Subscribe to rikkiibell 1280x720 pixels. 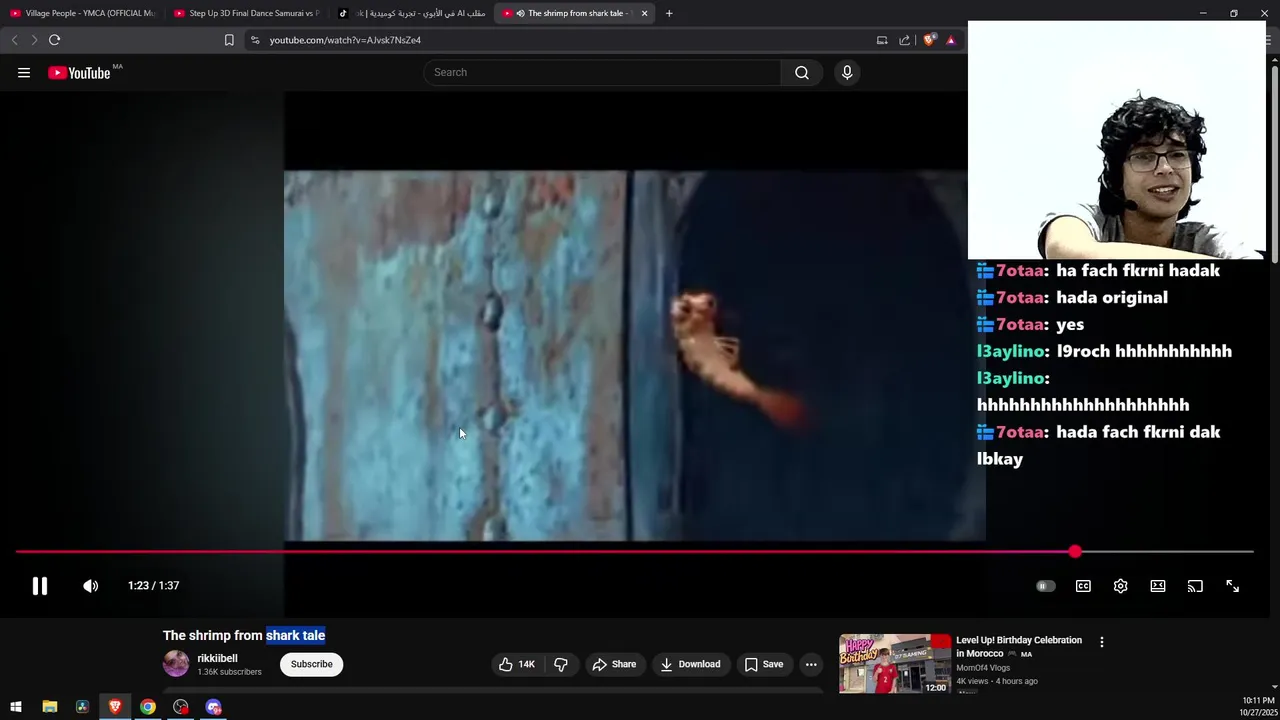[311, 664]
